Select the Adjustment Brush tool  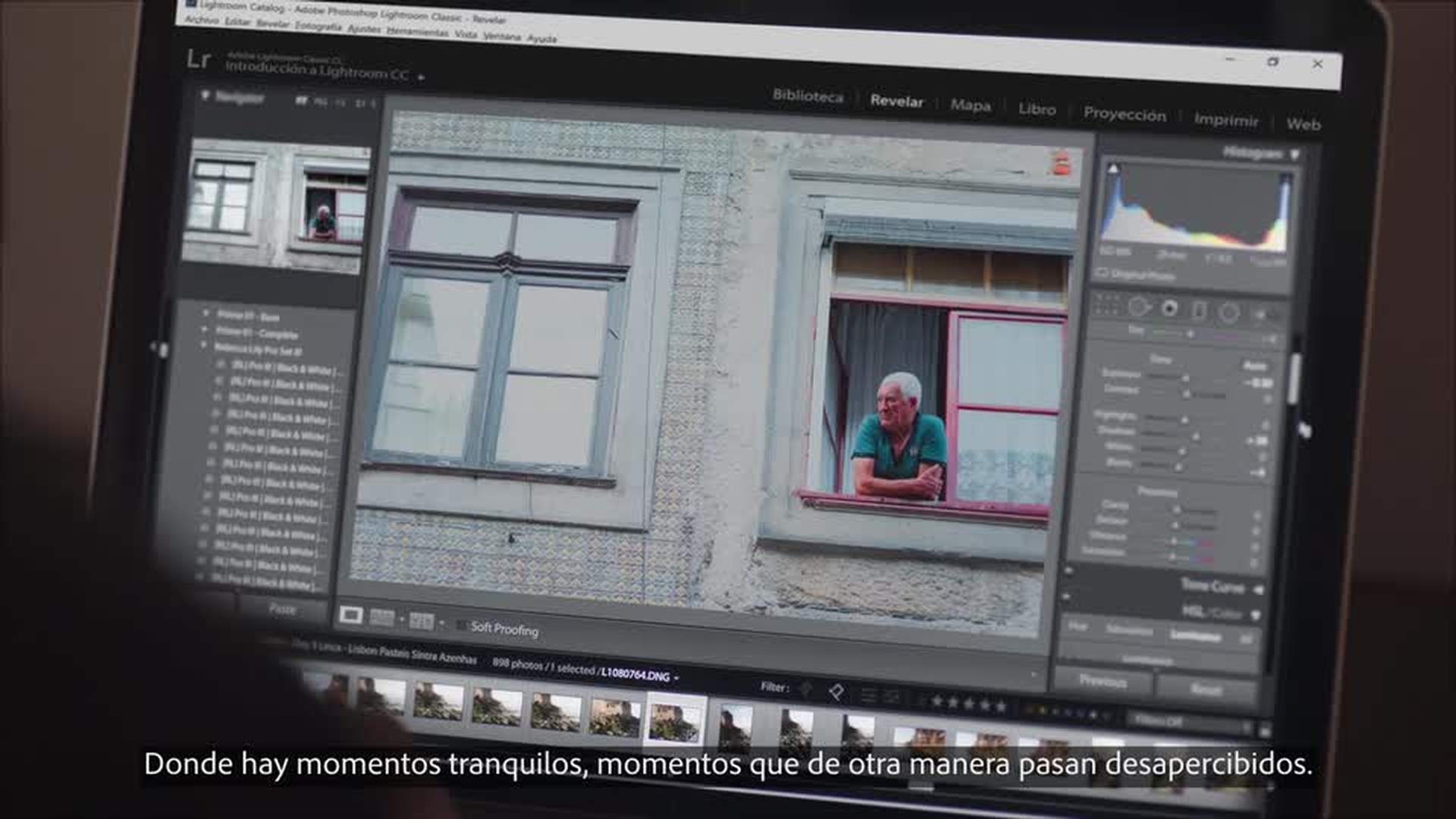(1260, 314)
